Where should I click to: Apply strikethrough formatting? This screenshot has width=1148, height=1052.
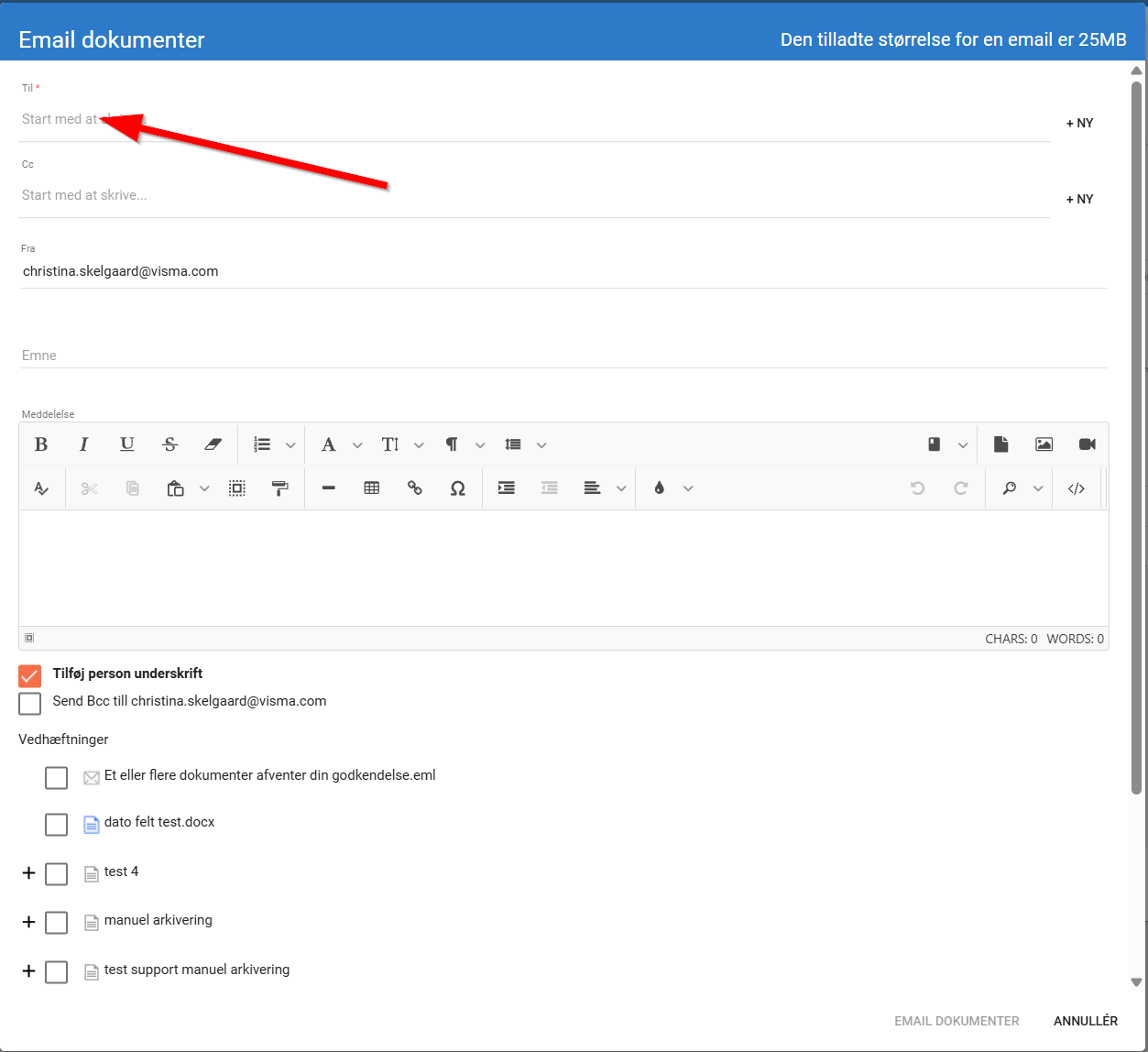coord(170,444)
